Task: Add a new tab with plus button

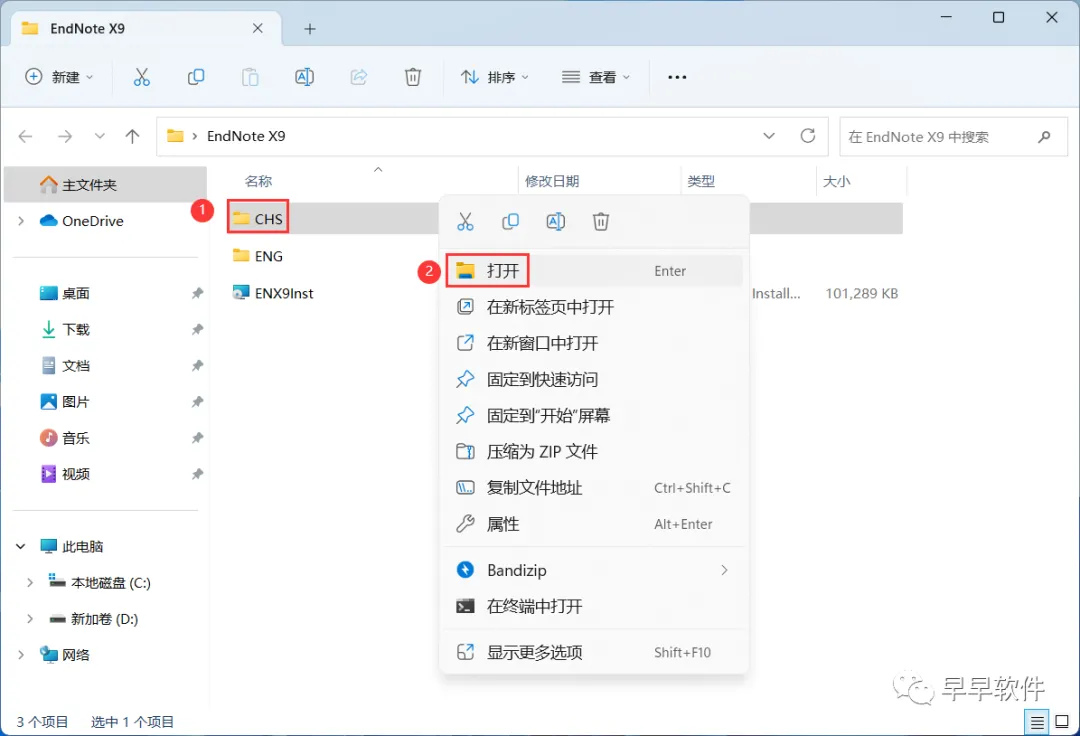Action: [310, 29]
